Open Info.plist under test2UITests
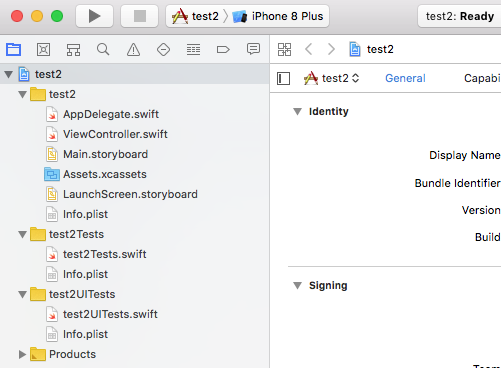 (135, 334)
